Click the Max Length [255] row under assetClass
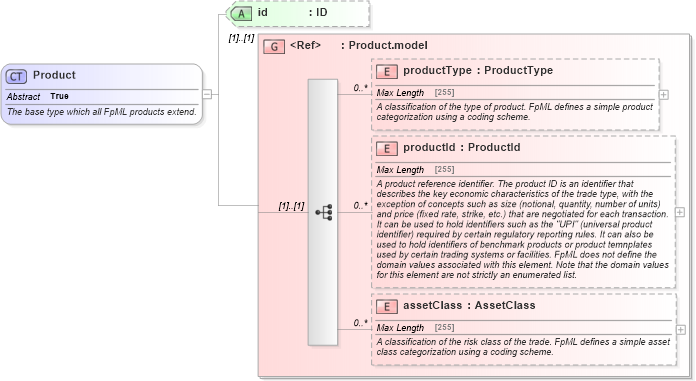 524,328
